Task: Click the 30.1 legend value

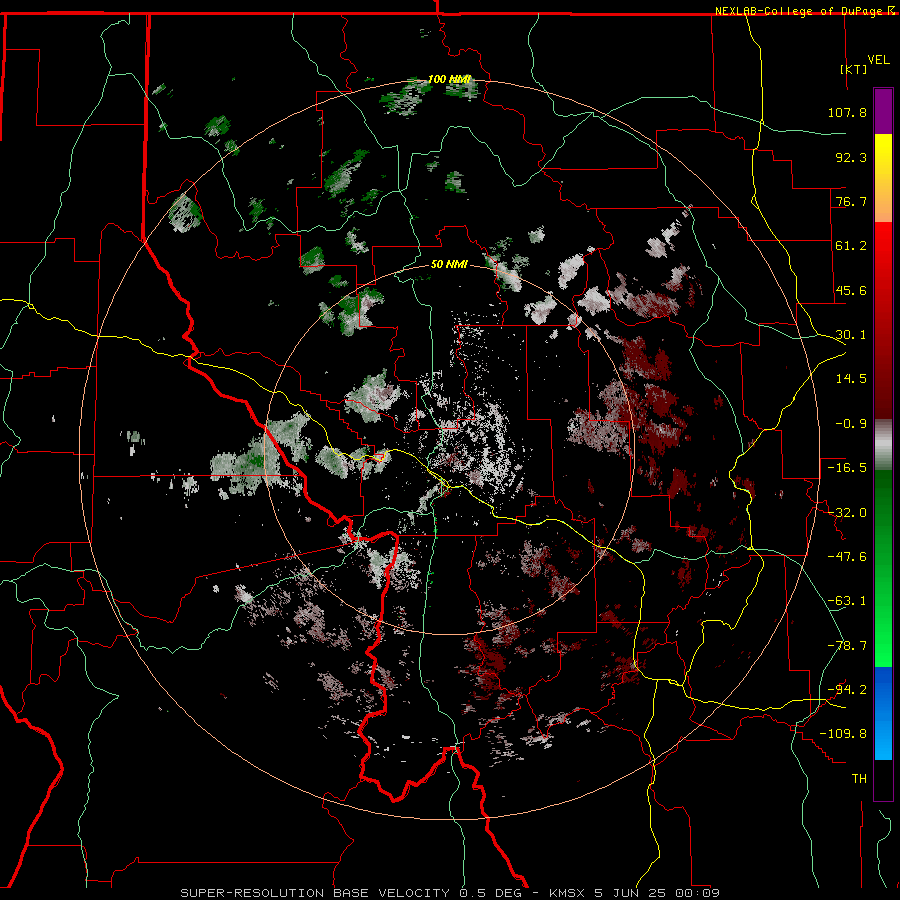Action: point(851,335)
